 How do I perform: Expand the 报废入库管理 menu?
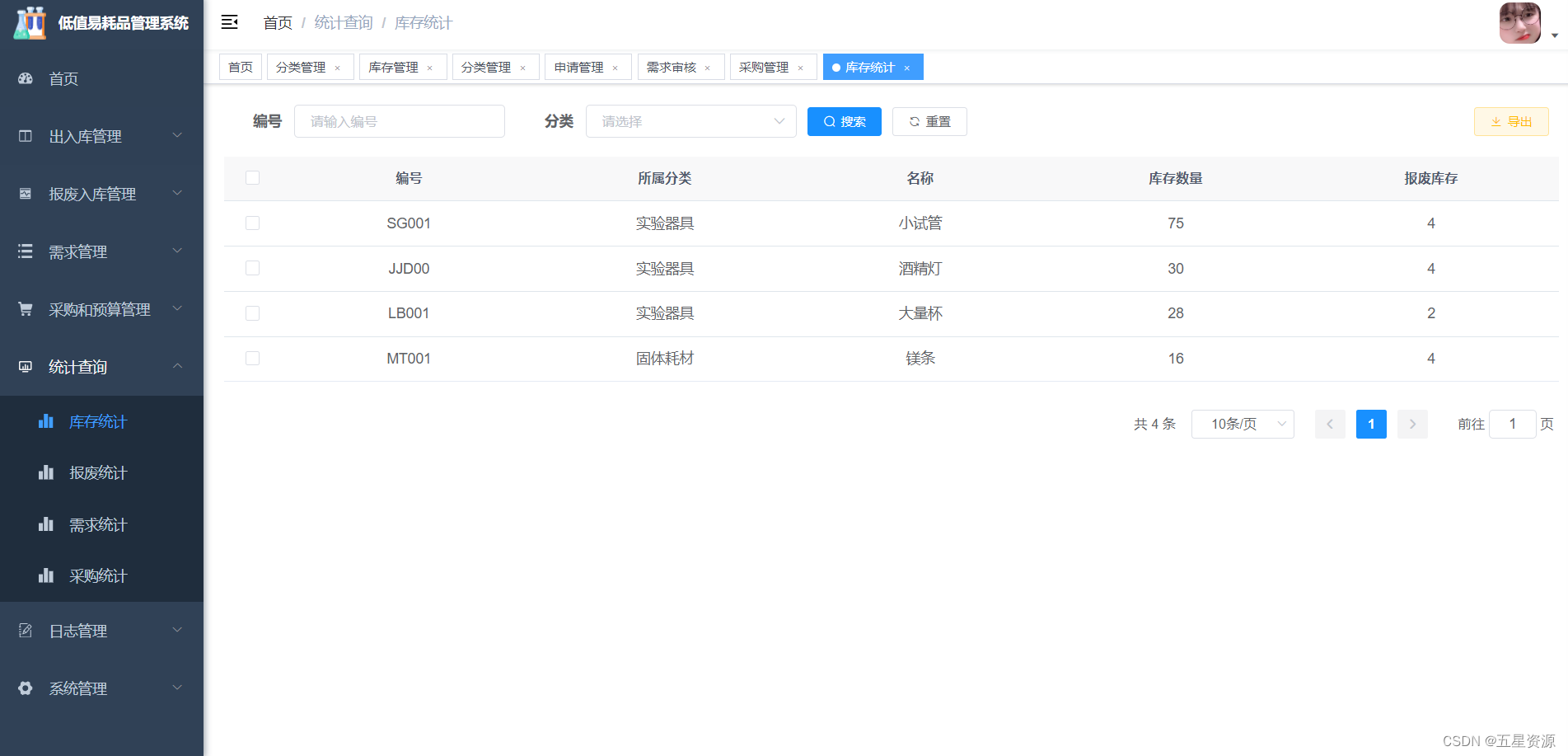click(x=177, y=193)
